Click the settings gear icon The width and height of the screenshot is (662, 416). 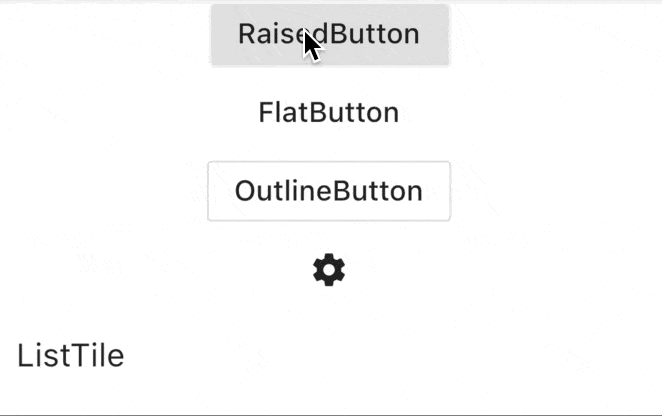[x=329, y=270]
